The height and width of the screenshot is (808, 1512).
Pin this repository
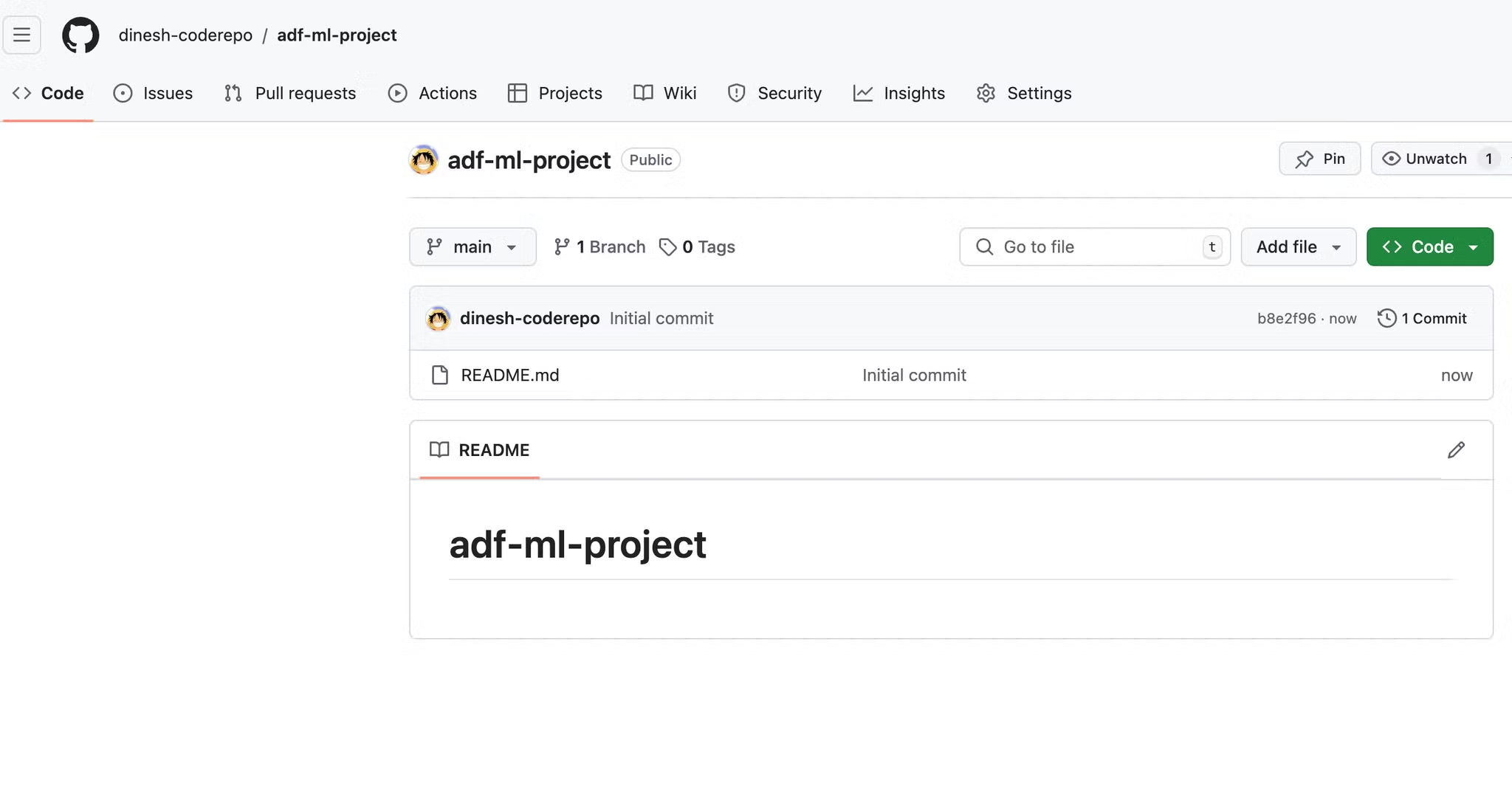[1319, 159]
